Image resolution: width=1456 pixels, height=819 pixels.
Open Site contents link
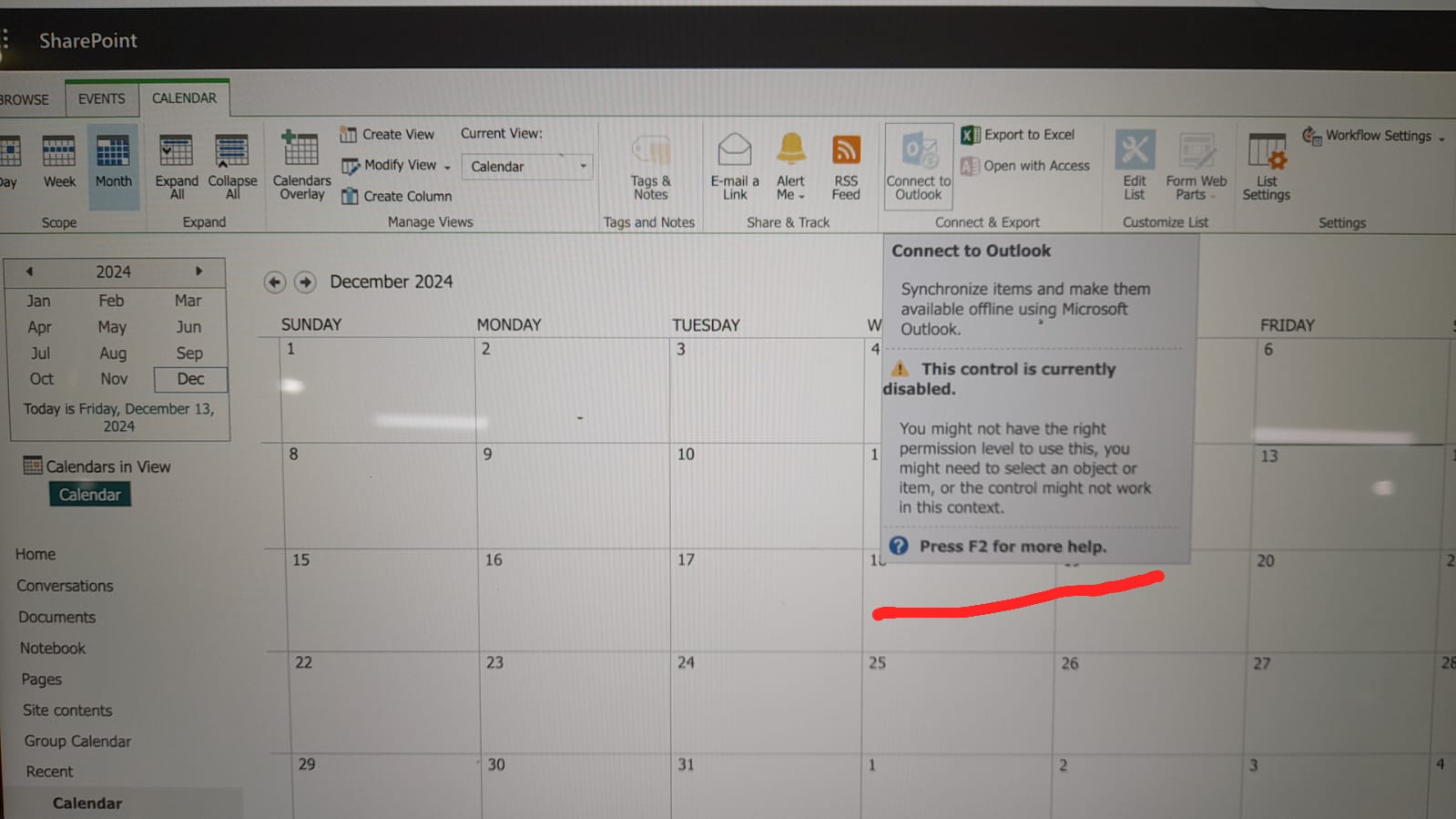coord(67,710)
